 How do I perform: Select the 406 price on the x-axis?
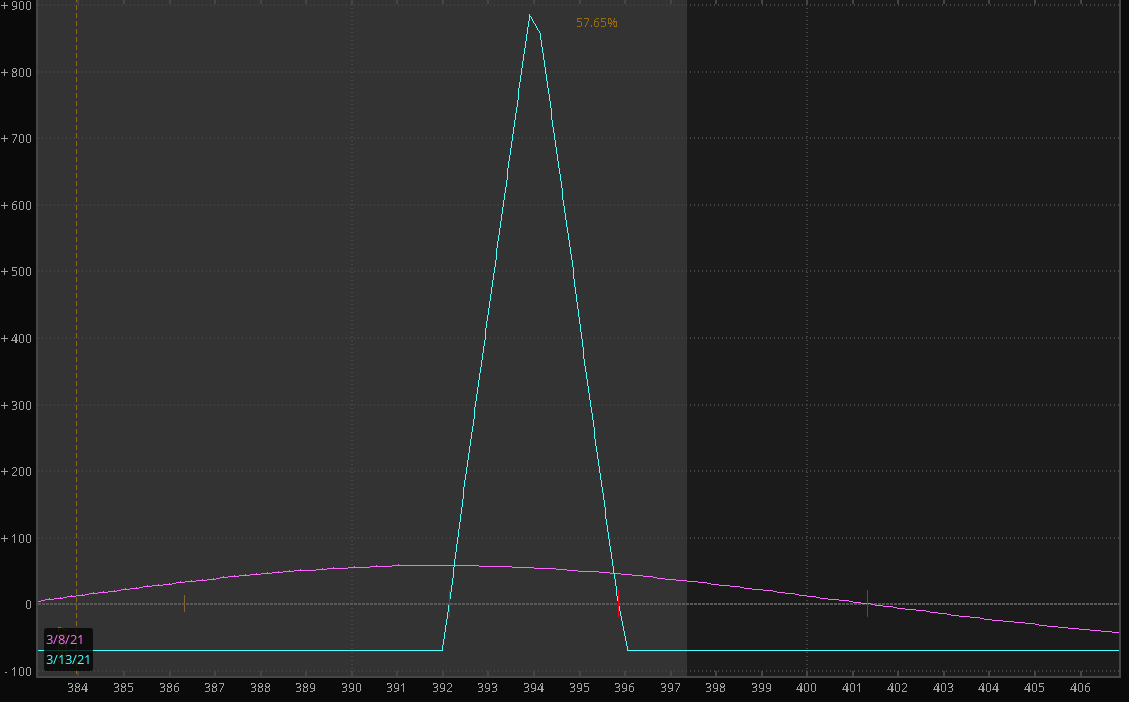coord(1080,688)
